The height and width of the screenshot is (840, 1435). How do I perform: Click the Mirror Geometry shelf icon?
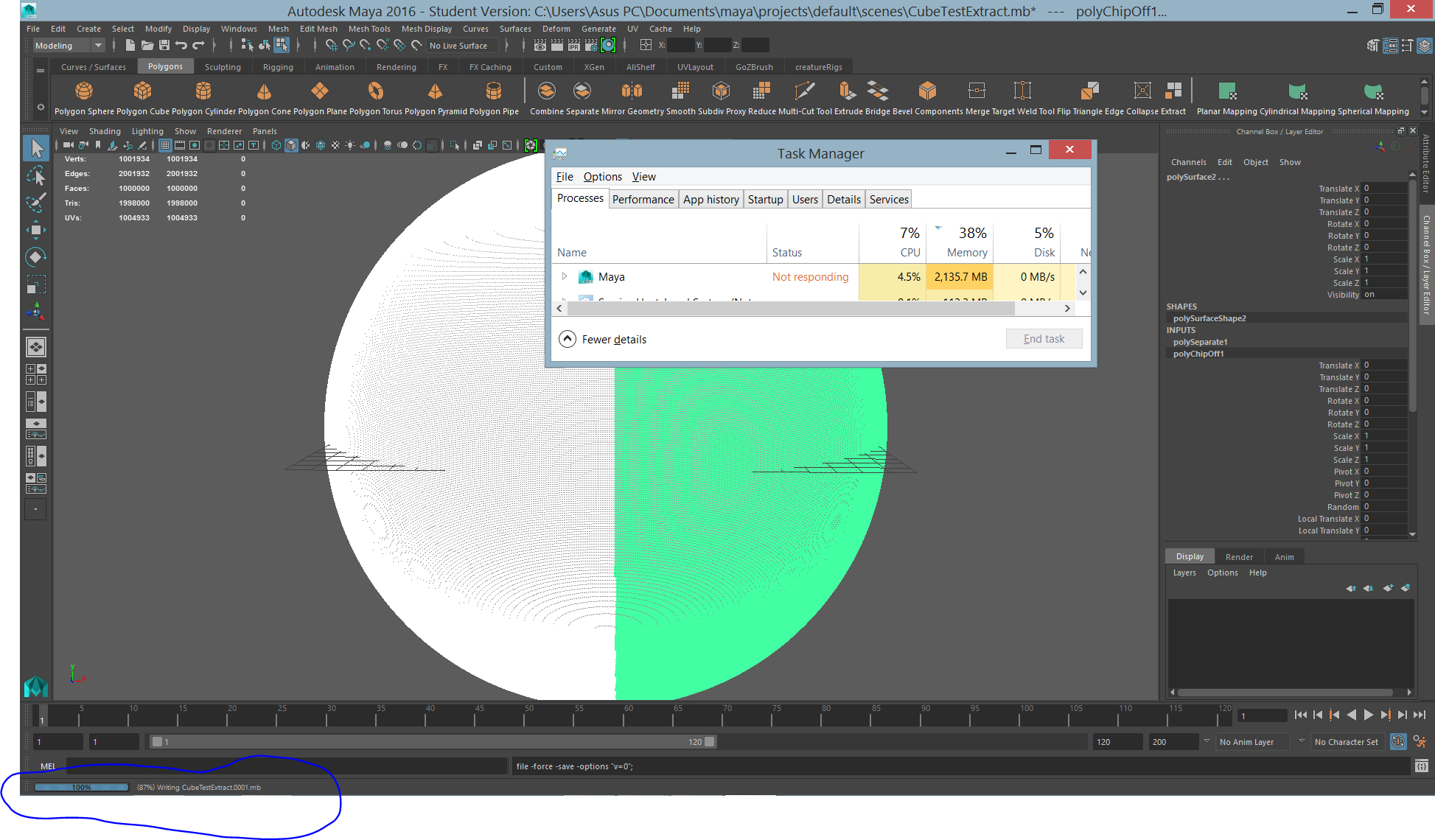coord(632,91)
